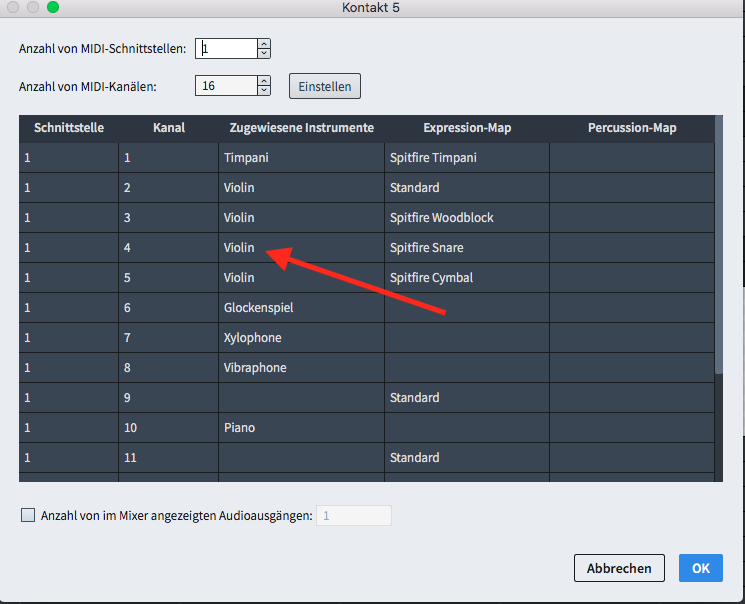Click the MIDI-Schnittstellen number field

click(x=227, y=48)
